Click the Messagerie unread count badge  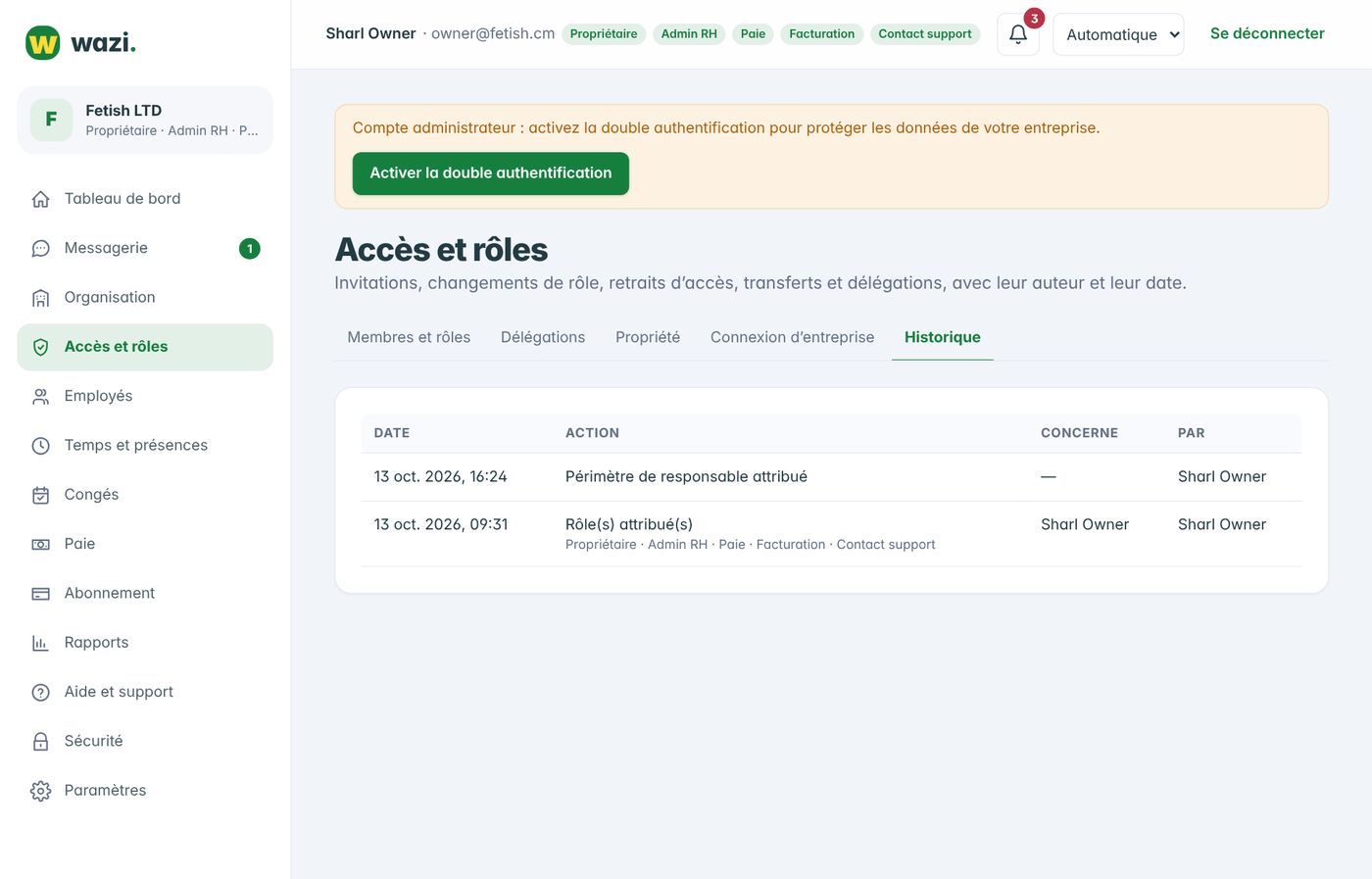[250, 249]
